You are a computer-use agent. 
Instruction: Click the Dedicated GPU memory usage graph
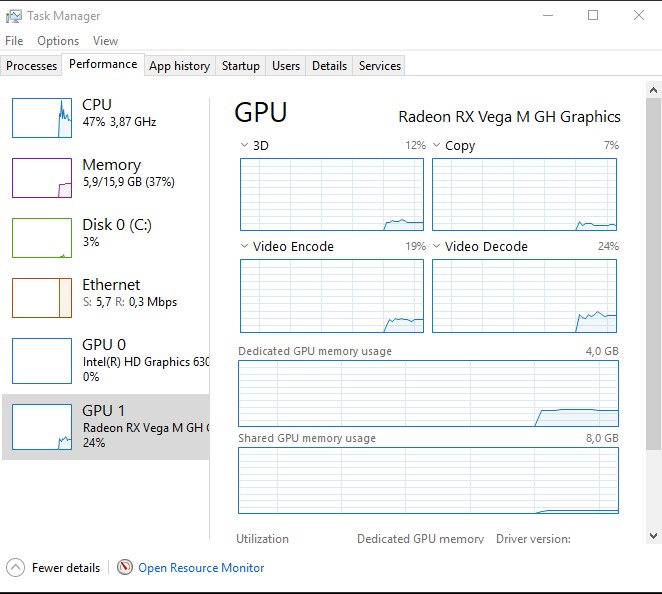[x=429, y=393]
